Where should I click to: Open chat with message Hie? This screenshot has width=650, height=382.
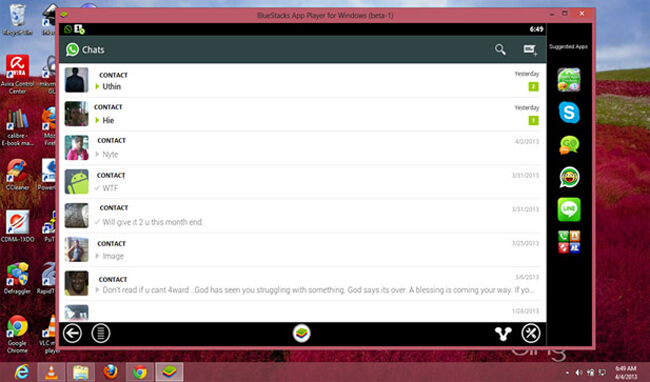(x=302, y=114)
